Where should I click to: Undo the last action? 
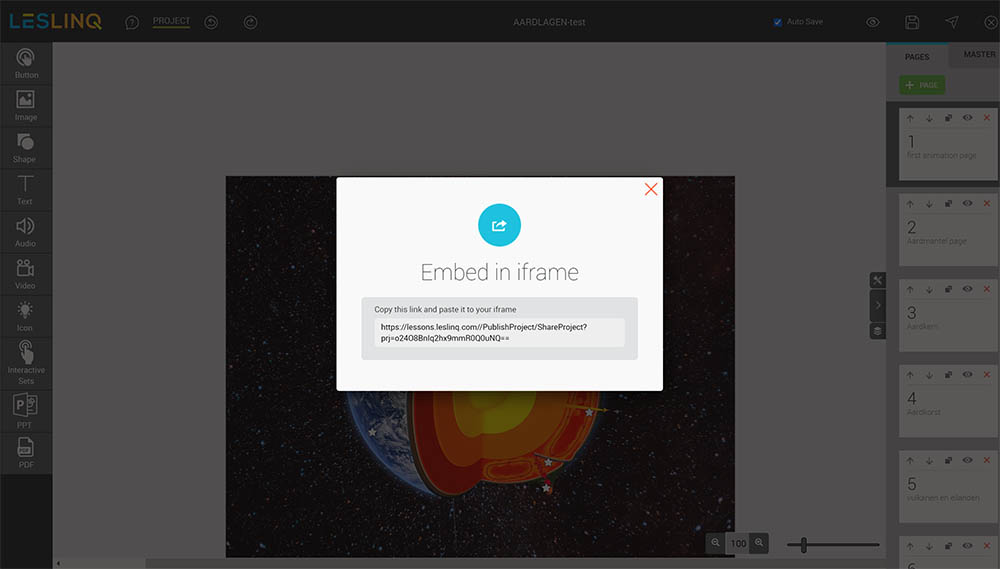click(x=211, y=22)
